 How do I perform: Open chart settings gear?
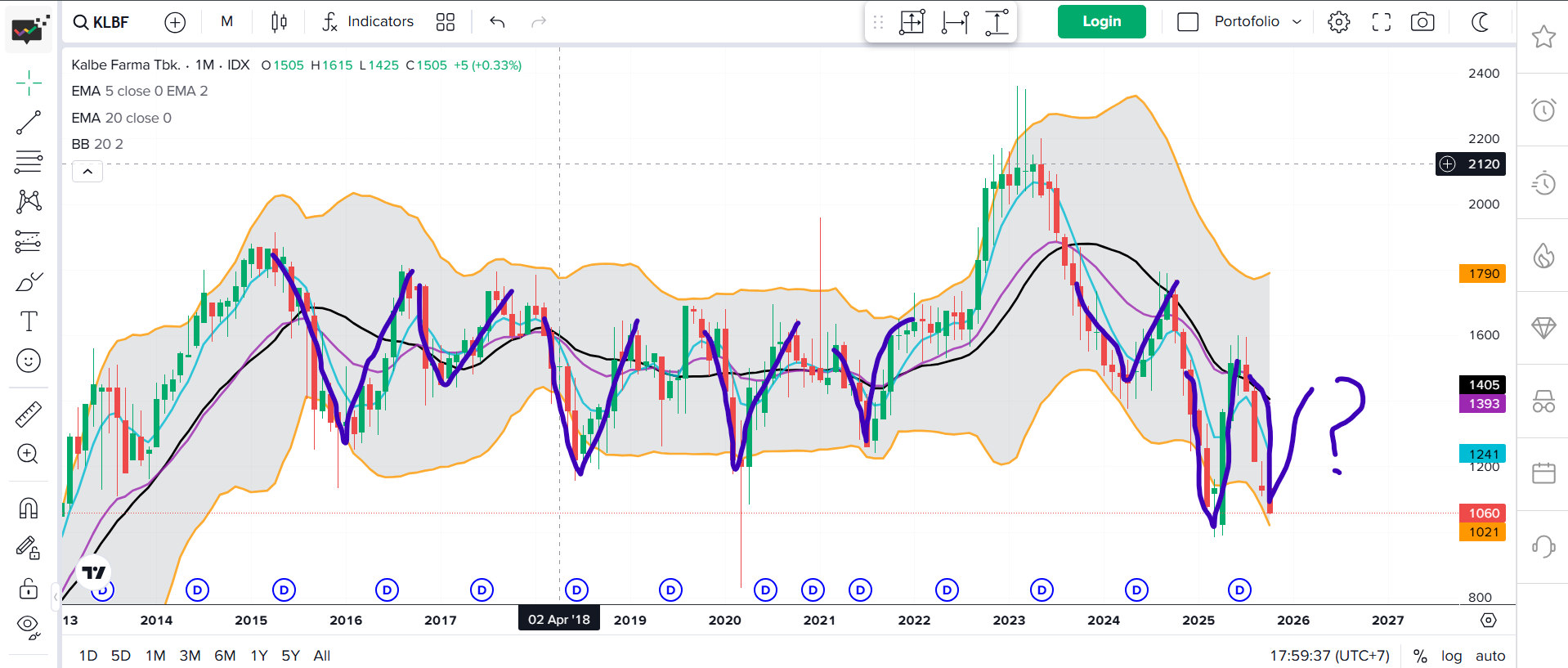1338,22
